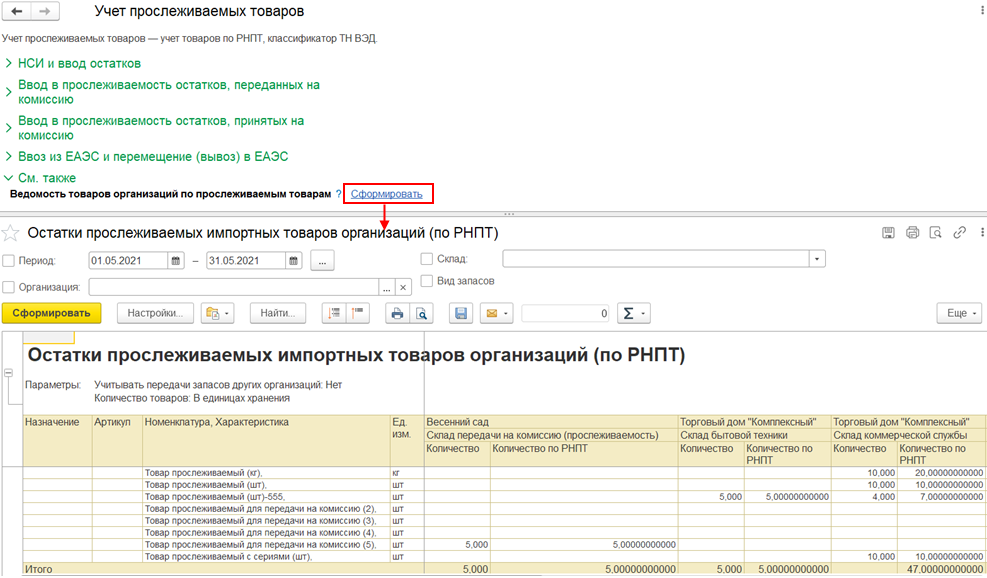Viewport: 987px width, 578px height.
Task: Toggle the Вид запасов checkbox
Action: (427, 281)
